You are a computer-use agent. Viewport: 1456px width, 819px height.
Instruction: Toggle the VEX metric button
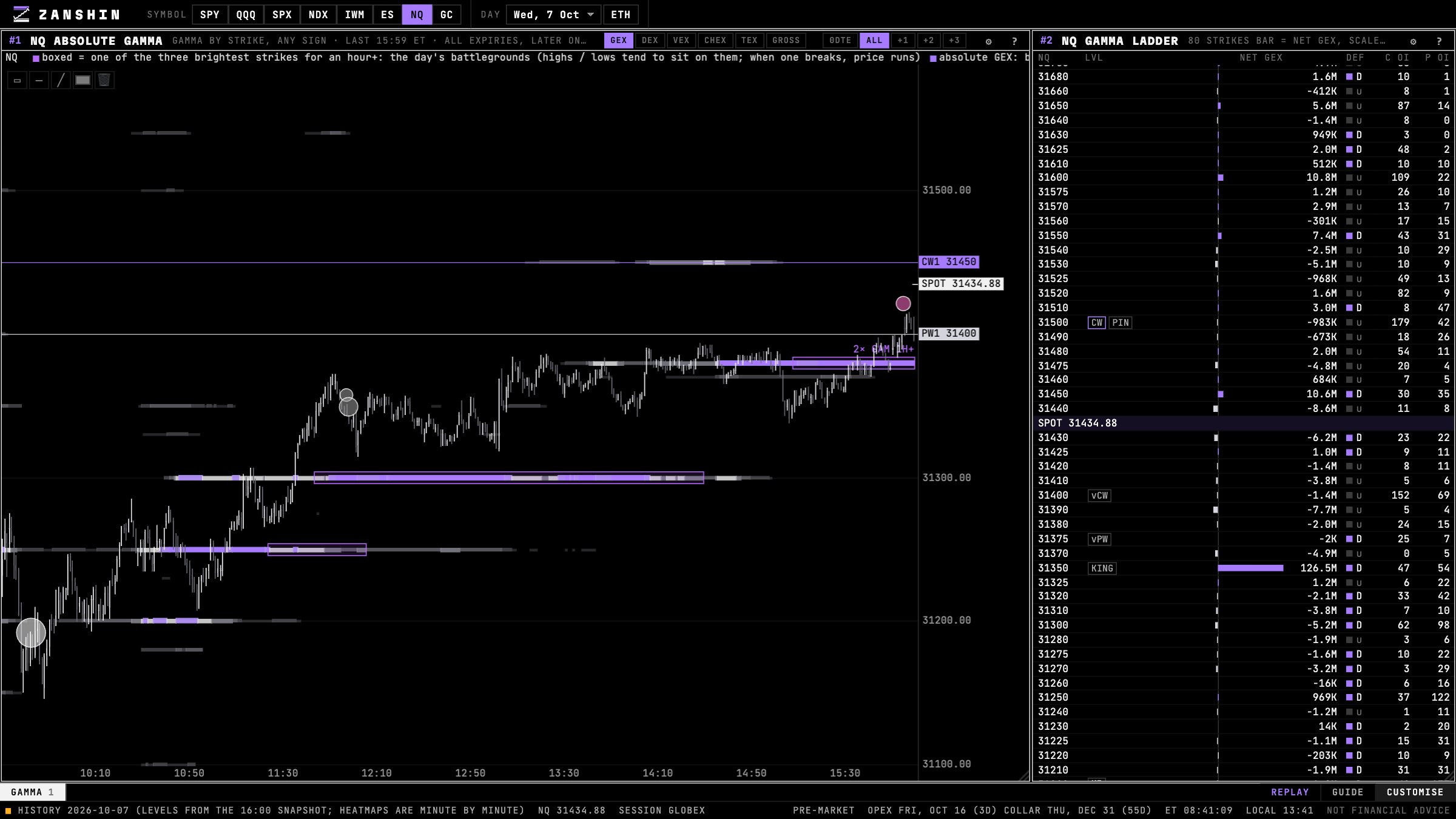coord(681,41)
